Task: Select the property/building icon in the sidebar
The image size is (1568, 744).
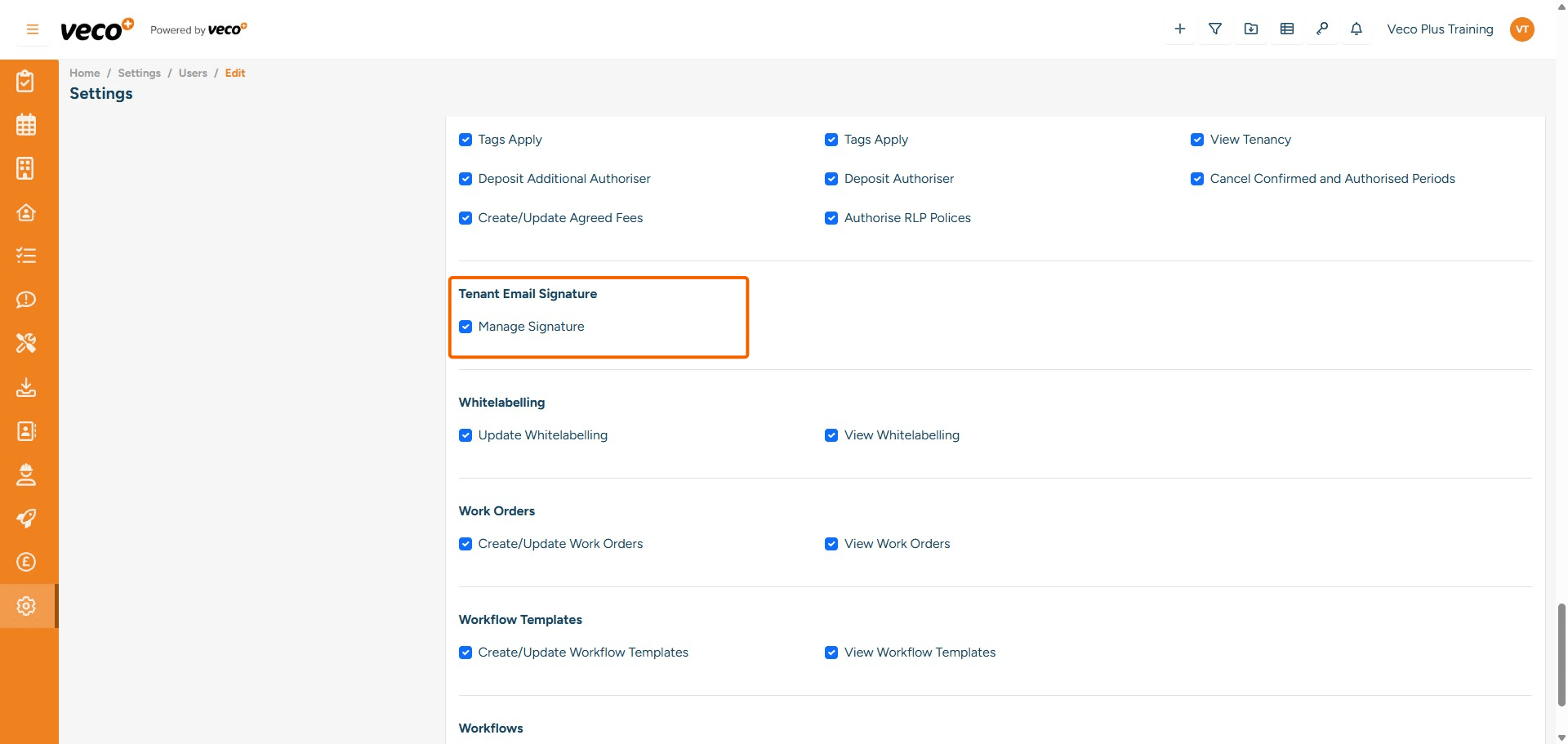Action: (26, 168)
